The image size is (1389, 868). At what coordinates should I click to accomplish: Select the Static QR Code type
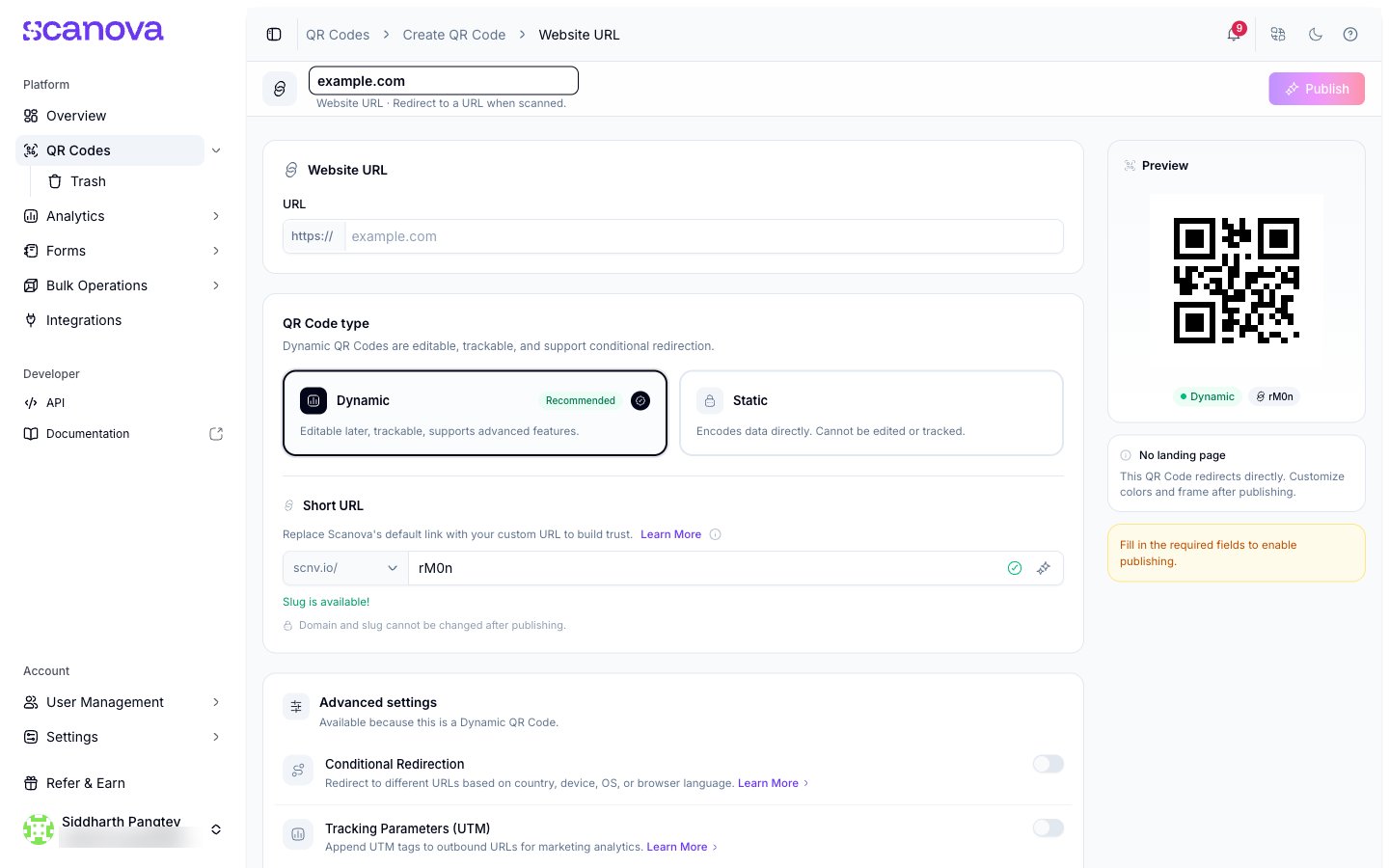point(871,413)
